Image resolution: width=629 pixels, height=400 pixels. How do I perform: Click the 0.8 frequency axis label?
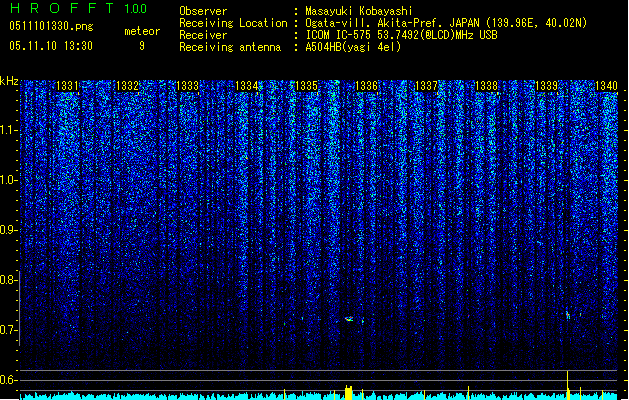coord(9,280)
